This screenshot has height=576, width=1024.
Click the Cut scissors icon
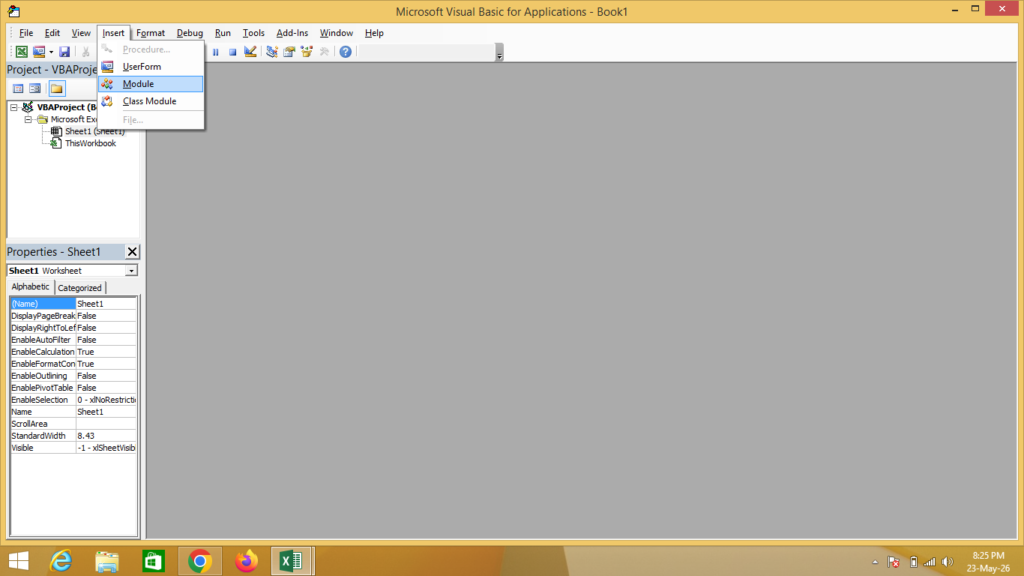(x=85, y=52)
